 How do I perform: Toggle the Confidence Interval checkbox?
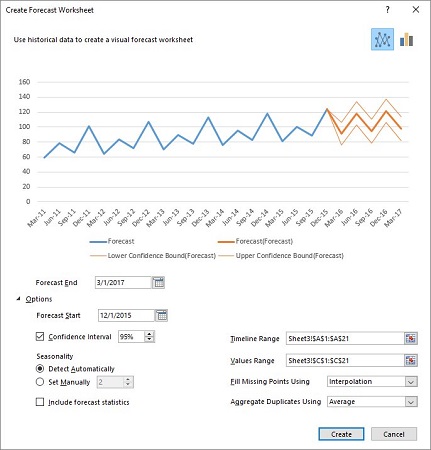tap(40, 336)
